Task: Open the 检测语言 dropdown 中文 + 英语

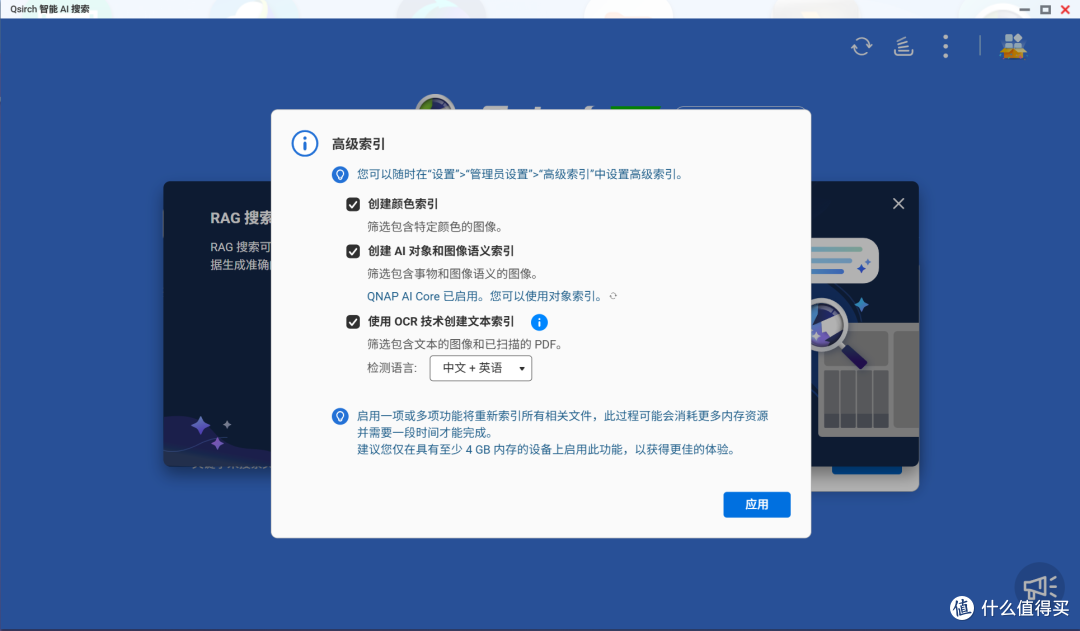Action: tap(481, 368)
